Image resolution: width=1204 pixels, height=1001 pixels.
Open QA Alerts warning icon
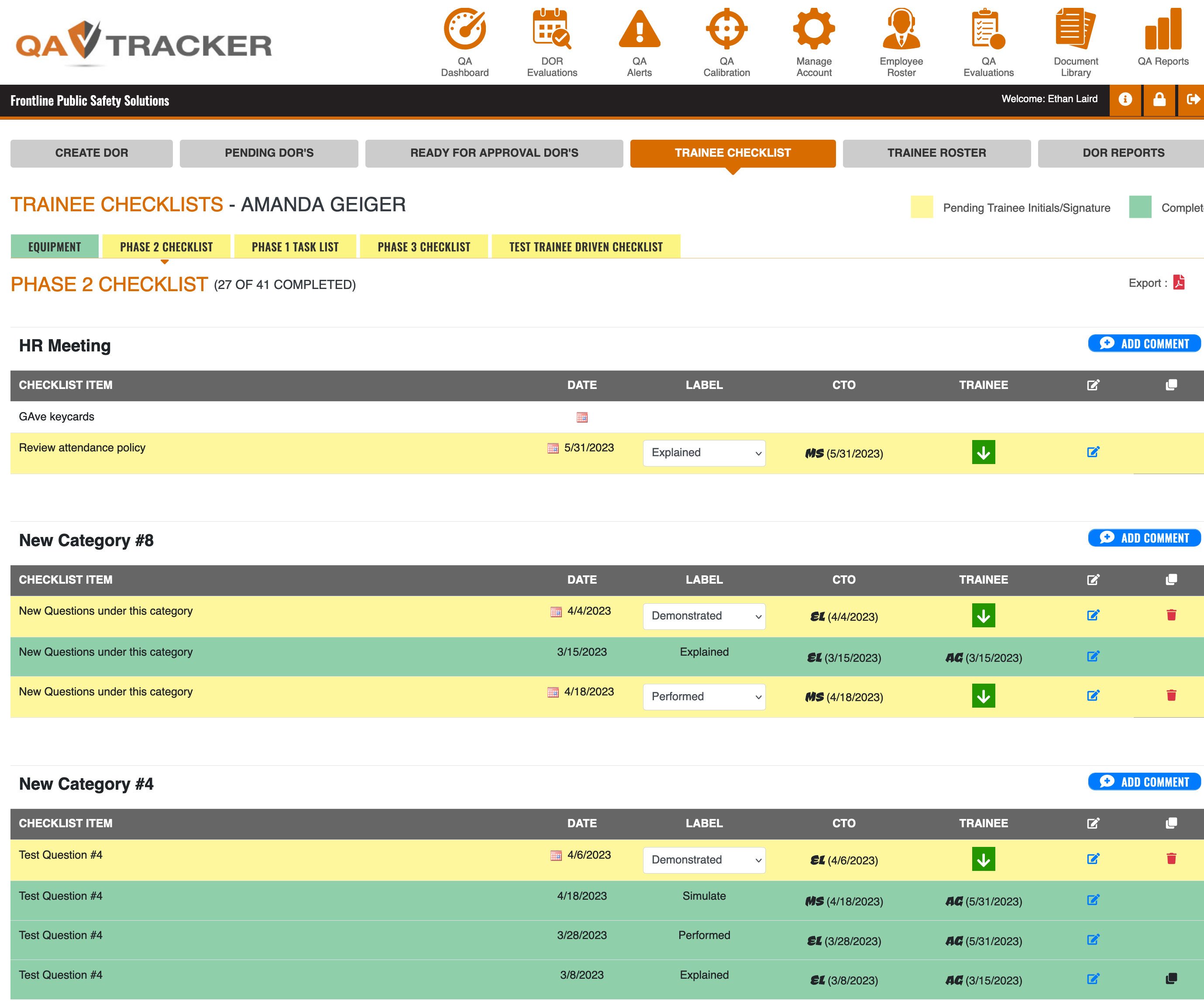coord(639,29)
